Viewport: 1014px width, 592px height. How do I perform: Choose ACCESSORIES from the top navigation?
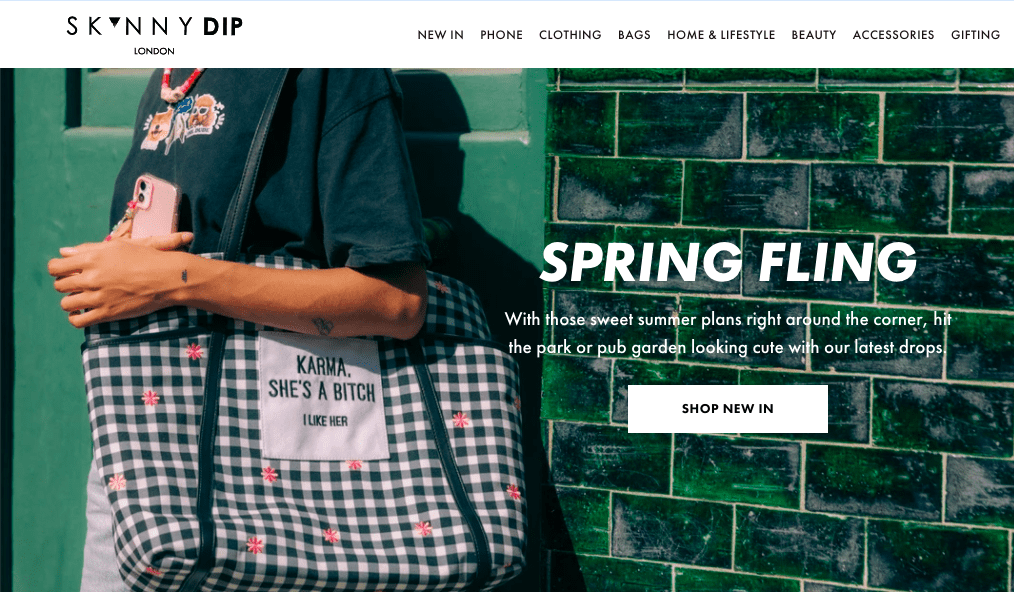[893, 35]
